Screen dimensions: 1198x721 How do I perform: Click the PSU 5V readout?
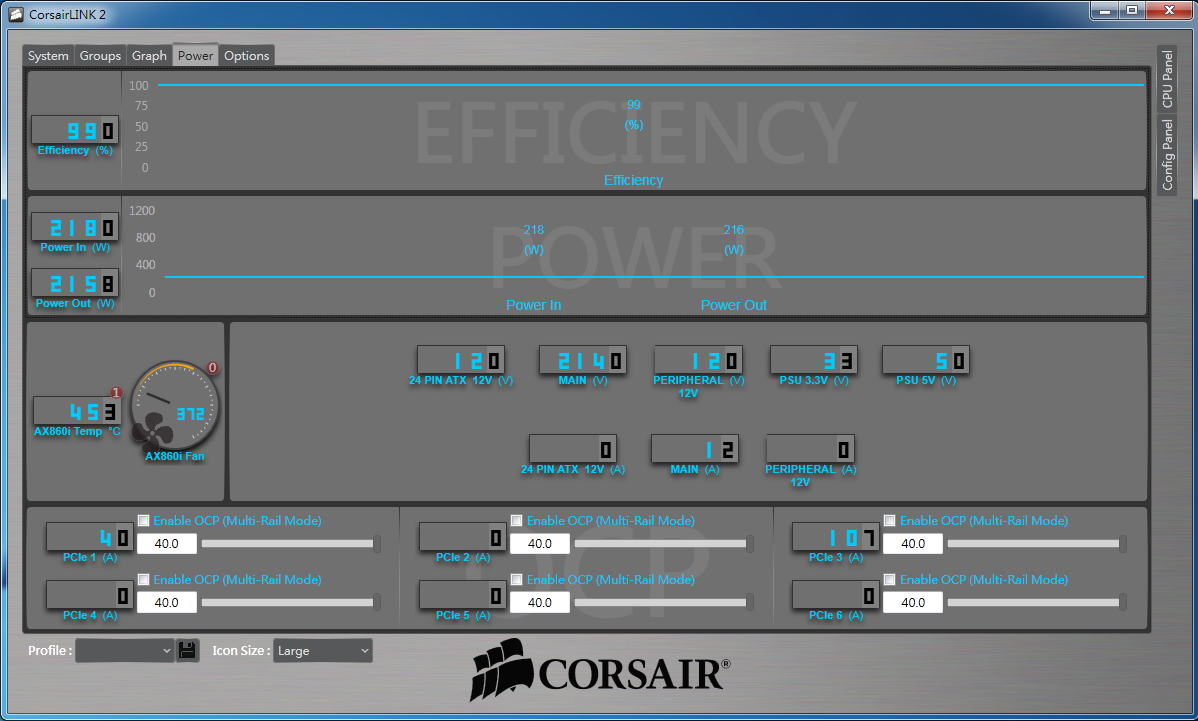pos(926,360)
